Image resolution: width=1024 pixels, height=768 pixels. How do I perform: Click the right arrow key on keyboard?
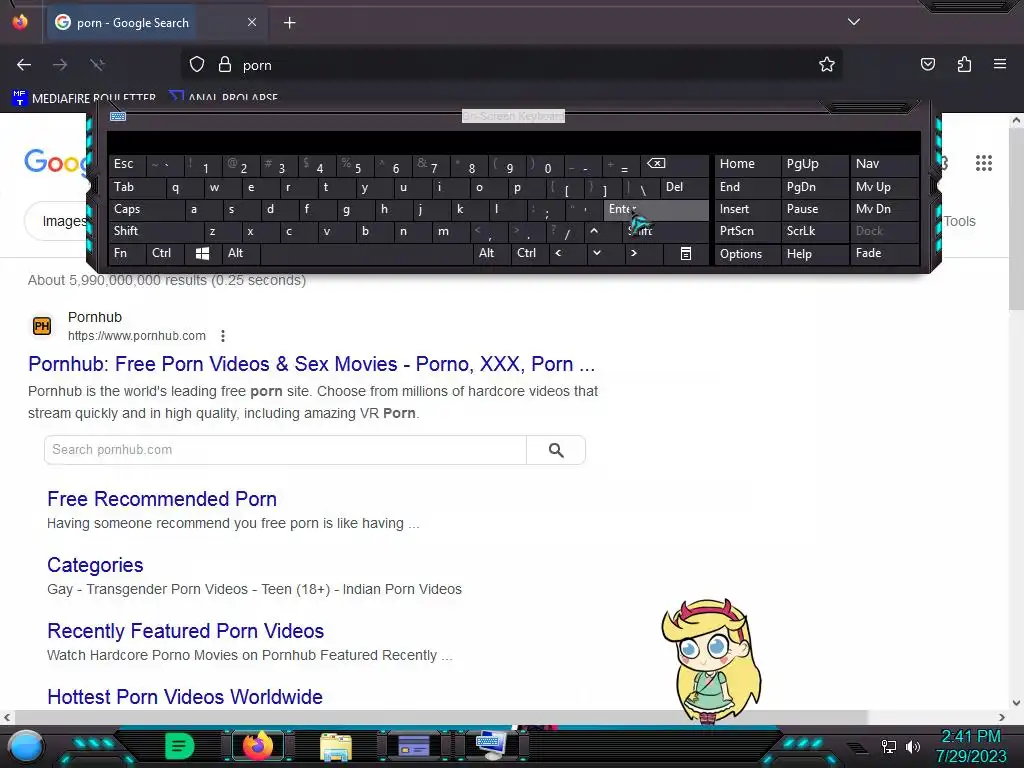633,253
